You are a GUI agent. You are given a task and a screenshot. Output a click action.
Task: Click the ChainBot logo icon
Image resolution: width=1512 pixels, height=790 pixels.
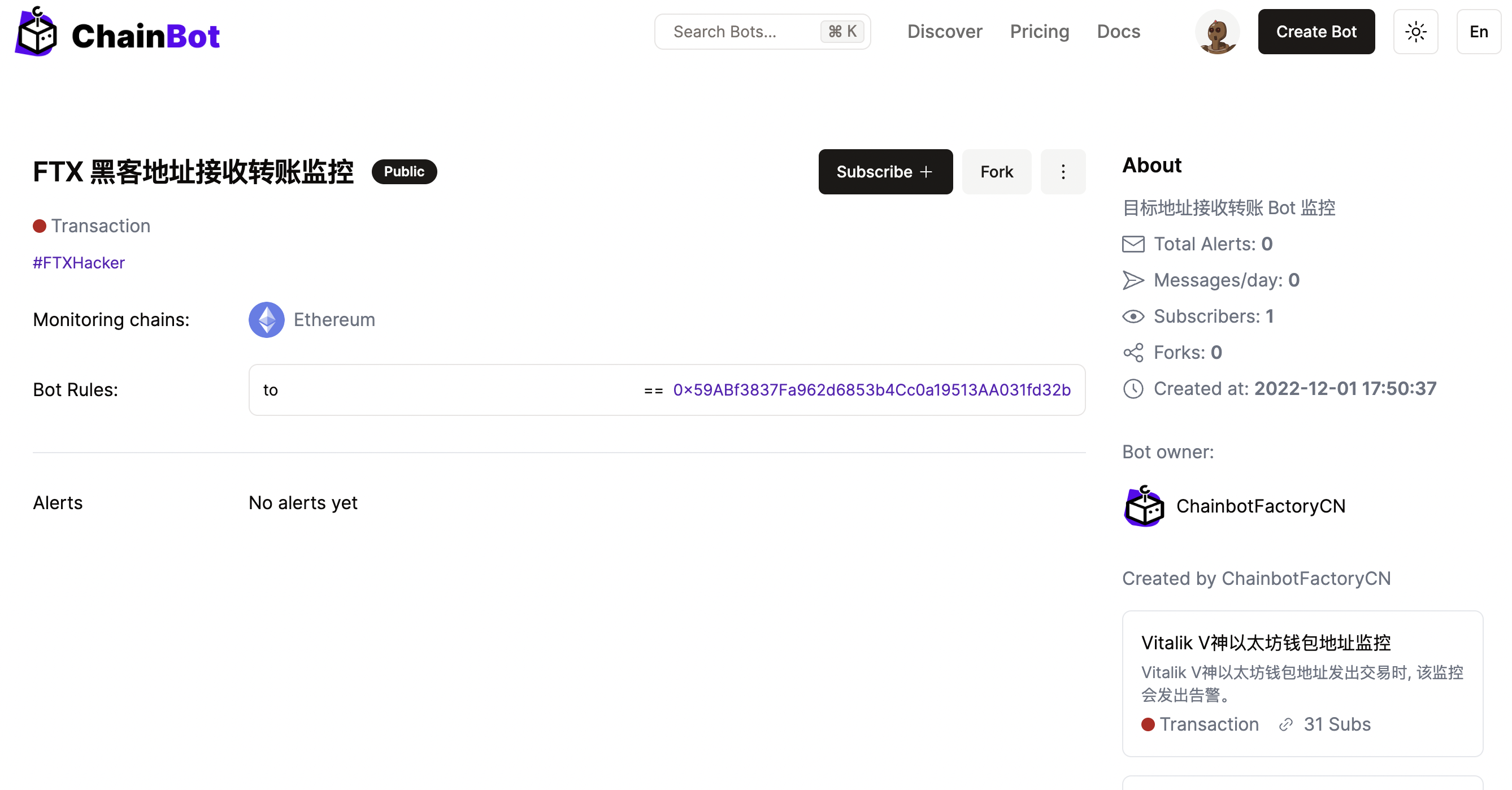tap(36, 32)
